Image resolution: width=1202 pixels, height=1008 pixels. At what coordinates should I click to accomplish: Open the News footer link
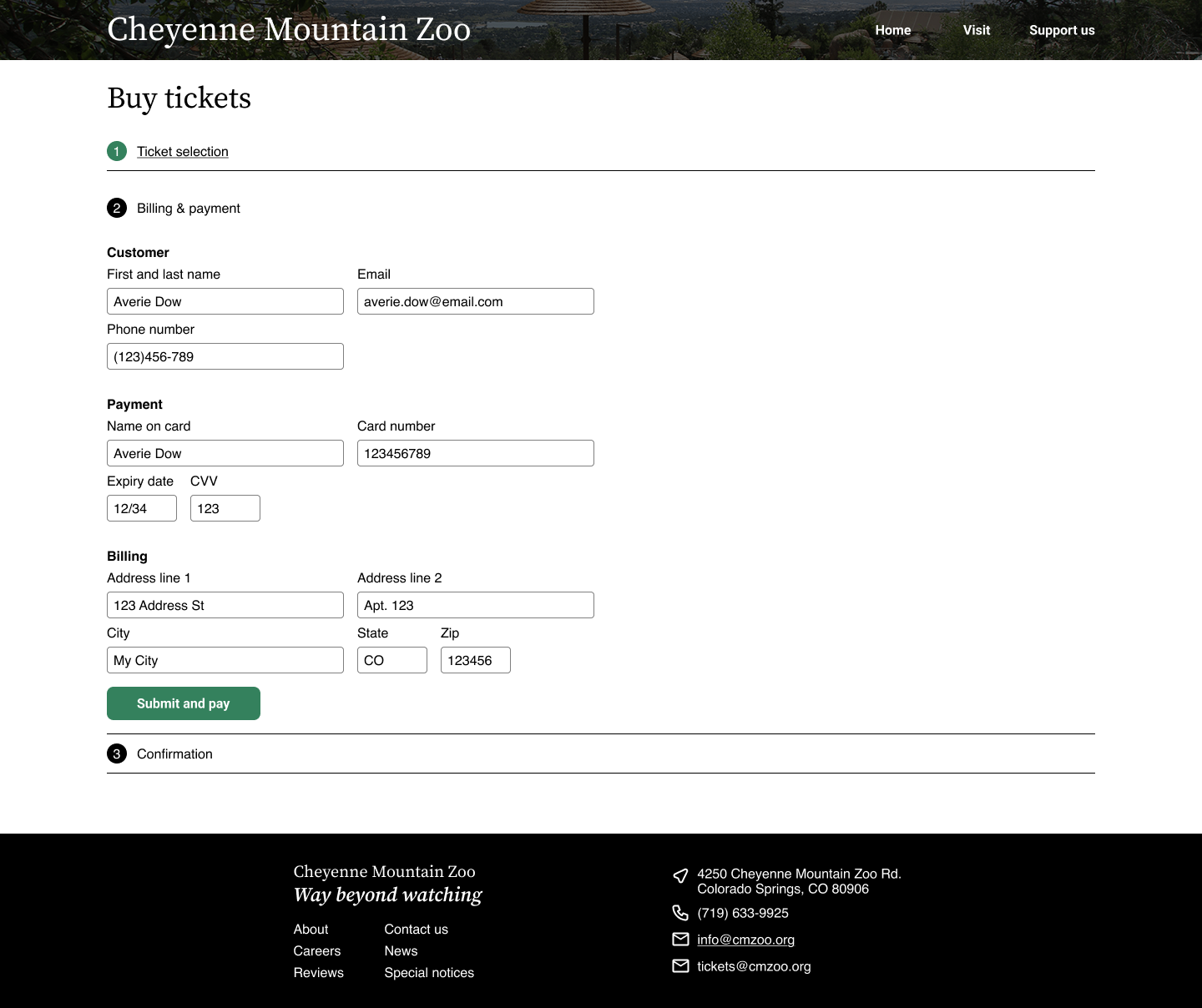pyautogui.click(x=401, y=950)
